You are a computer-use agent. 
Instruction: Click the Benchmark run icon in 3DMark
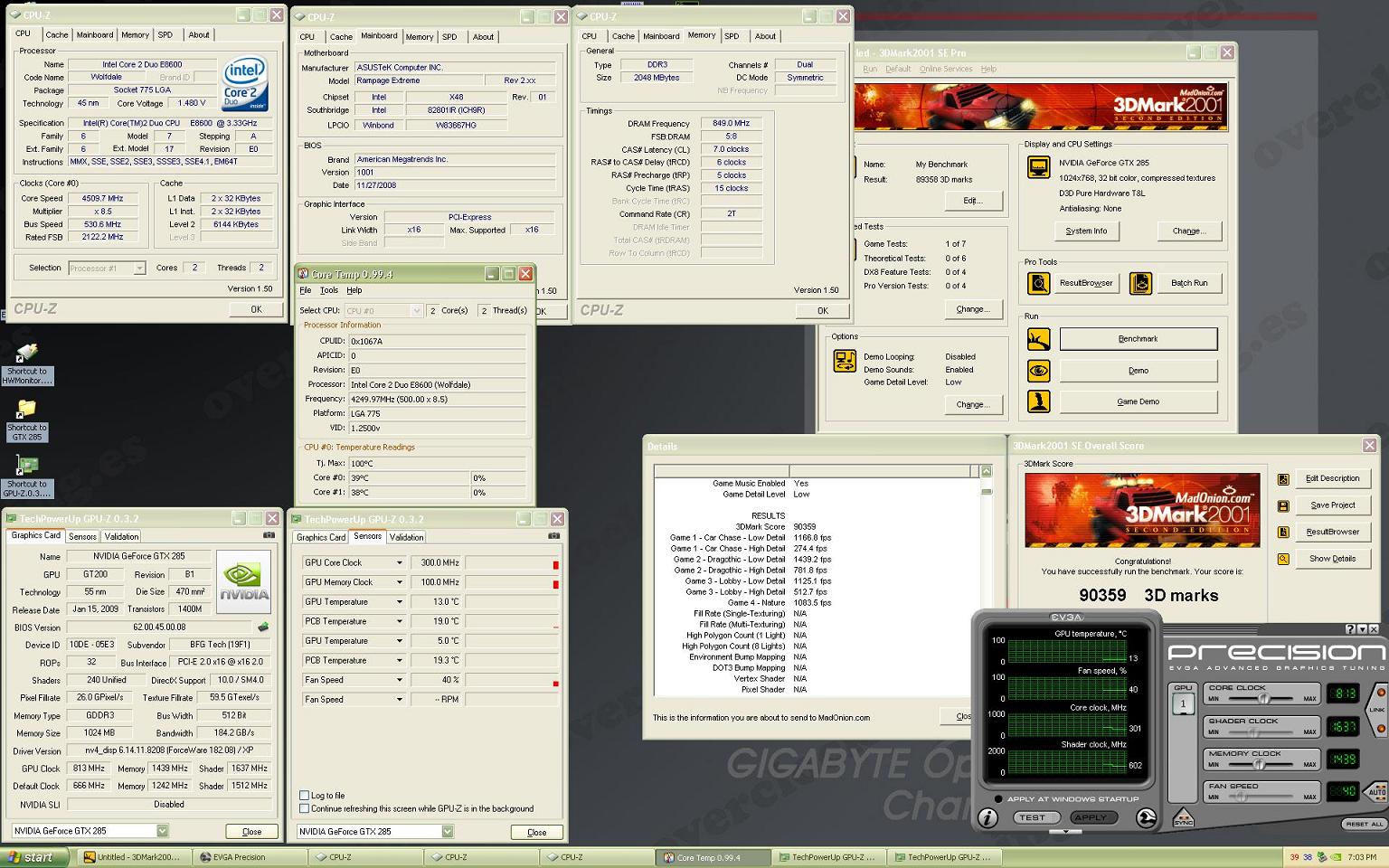click(x=1038, y=339)
